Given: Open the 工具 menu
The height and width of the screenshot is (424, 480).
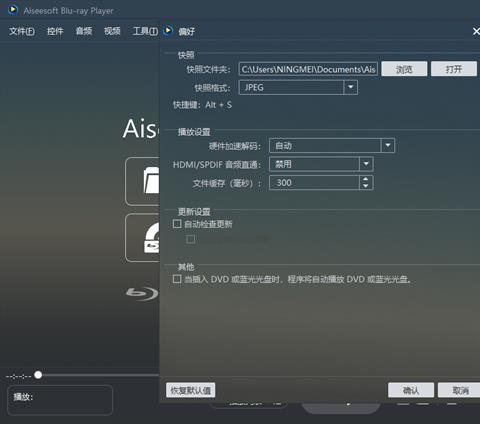Looking at the screenshot, I should (145, 31).
